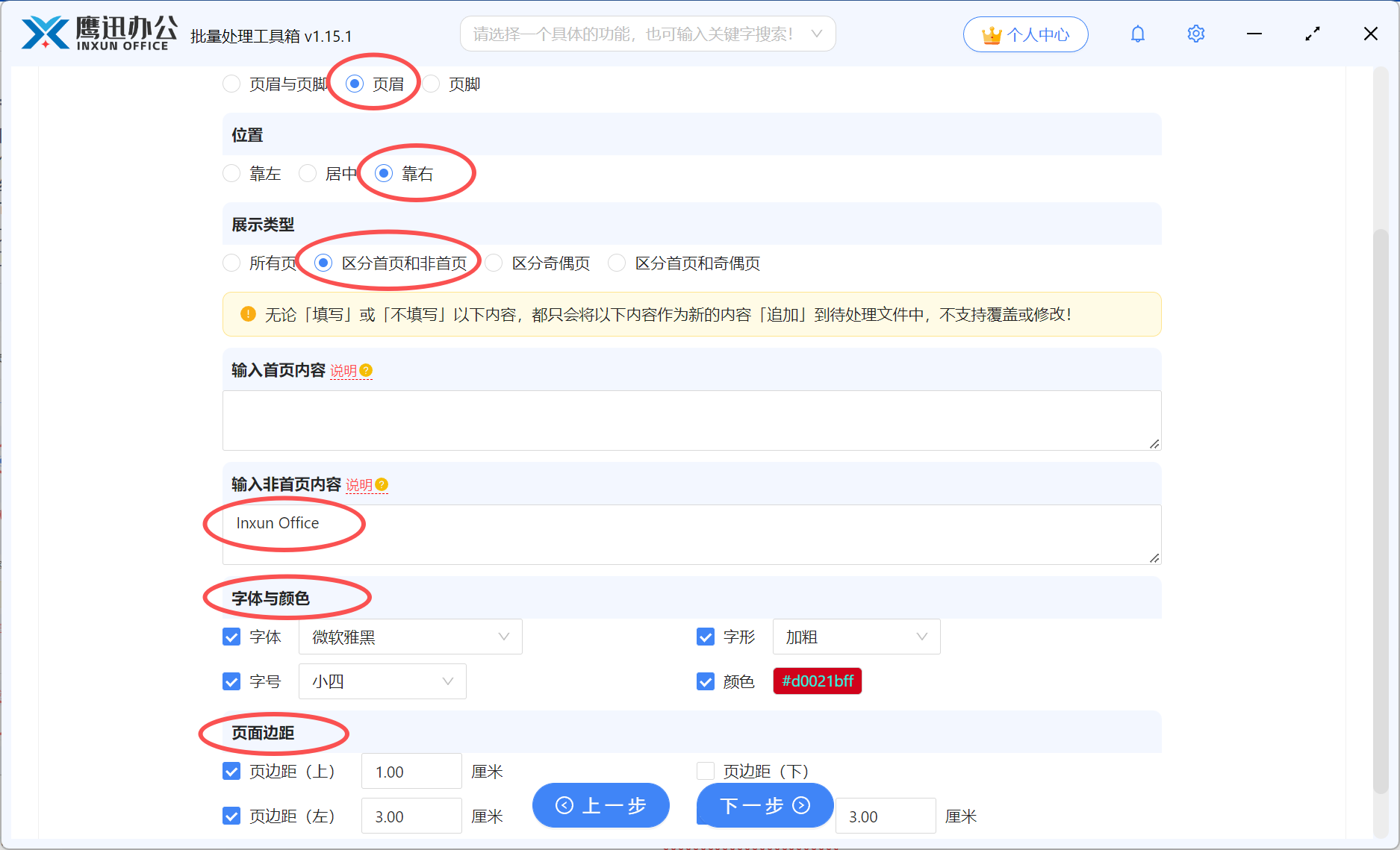Screen dimensions: 1400x850
Task: Select the 页眉与页脚 radio option
Action: (231, 84)
